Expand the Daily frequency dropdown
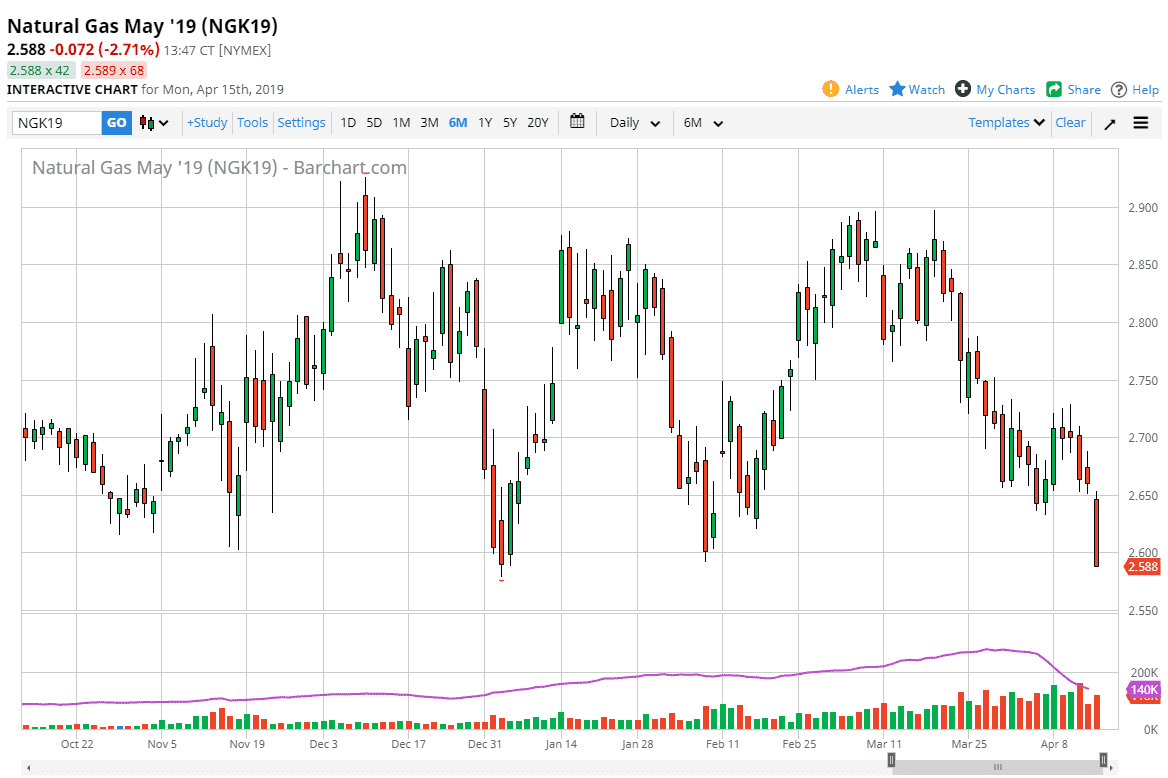The image size is (1168, 778). click(x=635, y=123)
